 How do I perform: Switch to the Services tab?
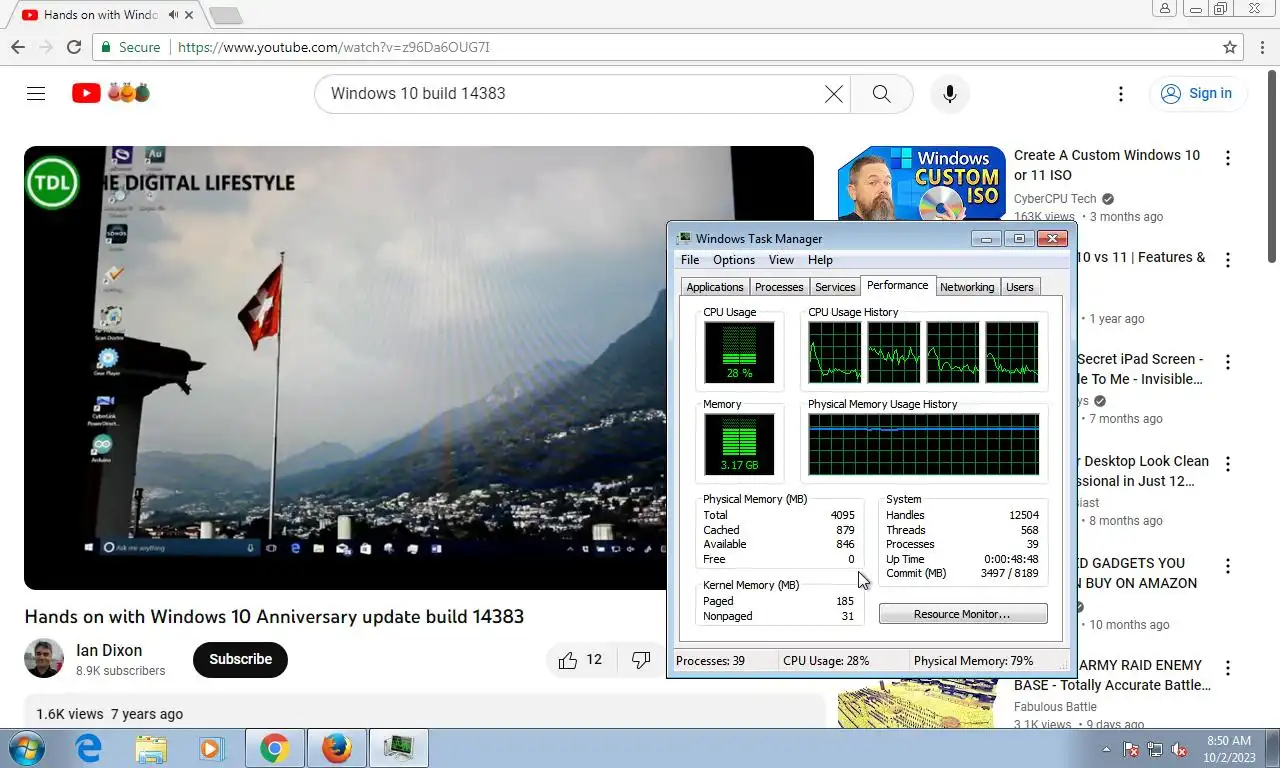(x=835, y=287)
